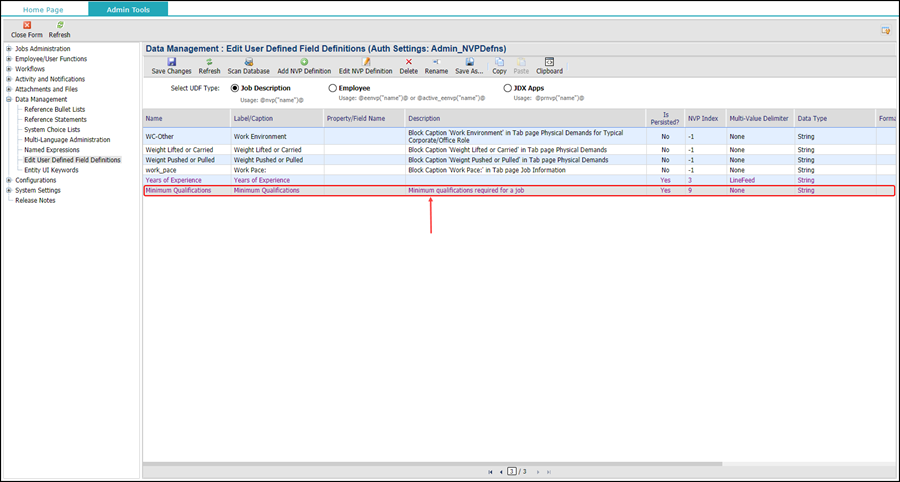Click the Add NVP Definition icon

click(304, 62)
